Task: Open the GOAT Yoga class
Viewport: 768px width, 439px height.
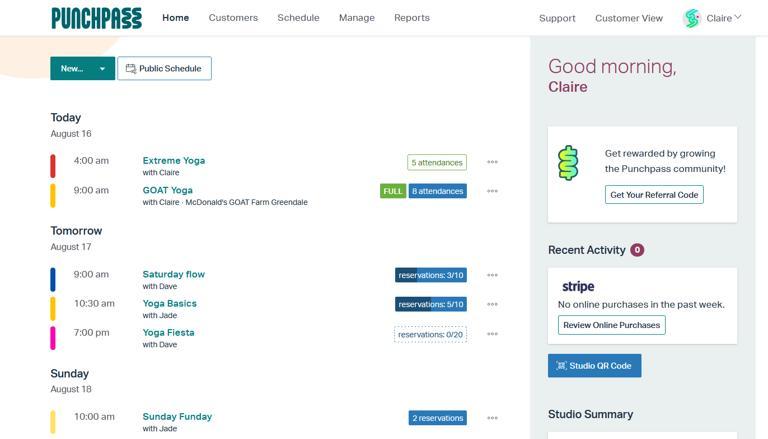Action: point(168,190)
